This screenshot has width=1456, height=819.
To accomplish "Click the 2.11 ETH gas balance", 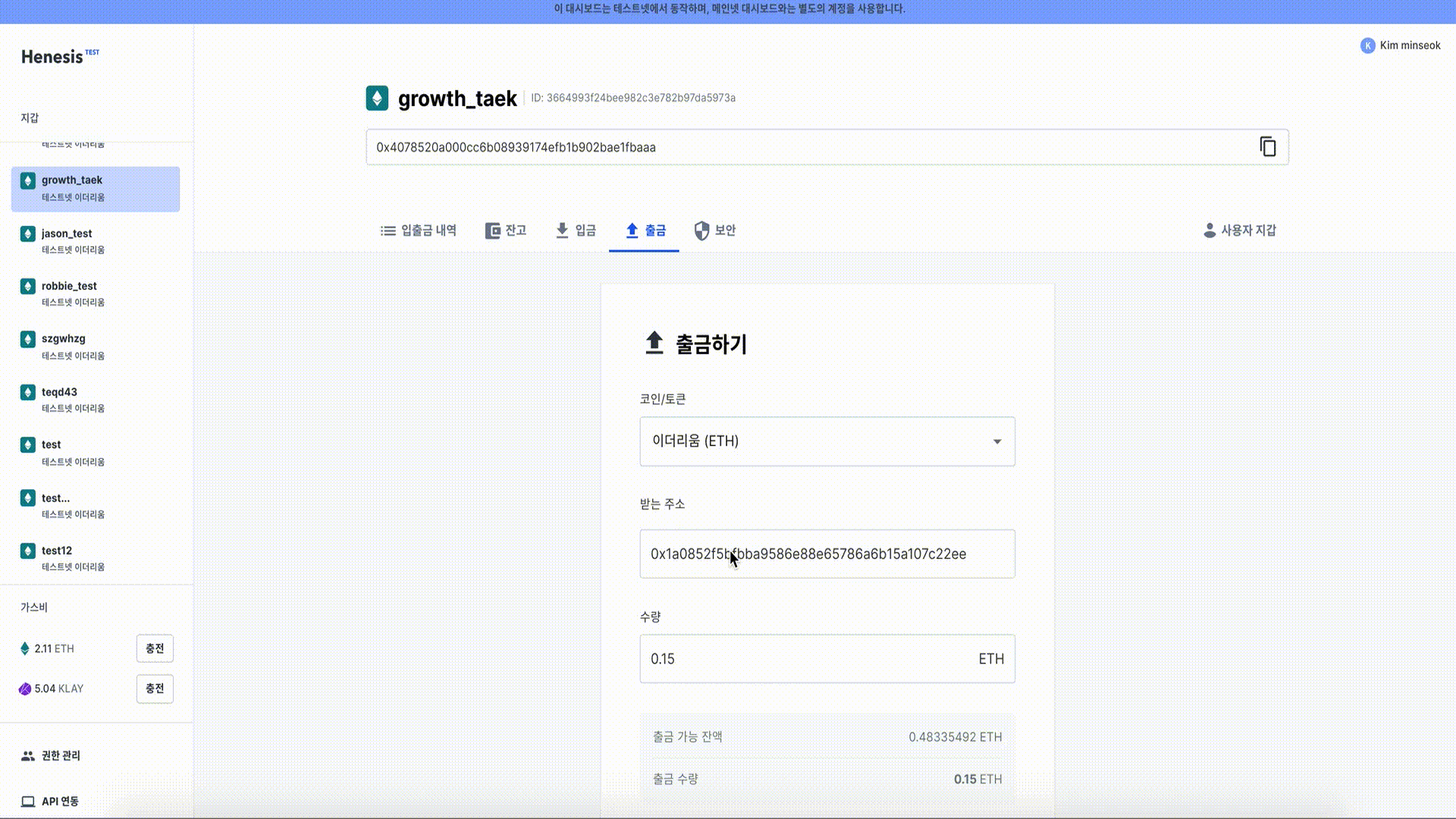I will 55,649.
